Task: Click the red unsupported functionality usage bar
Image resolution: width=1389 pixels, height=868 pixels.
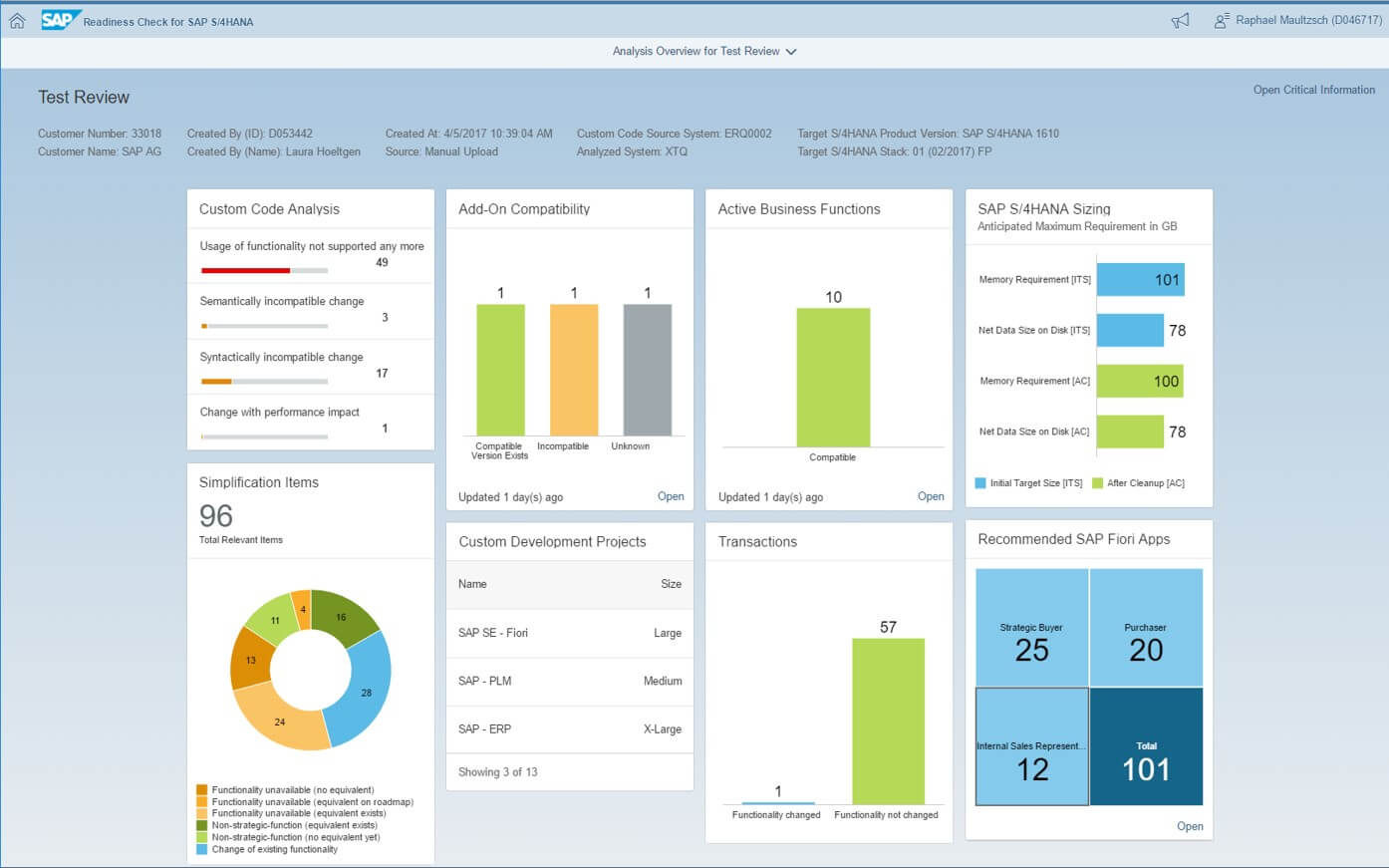Action: 245,270
